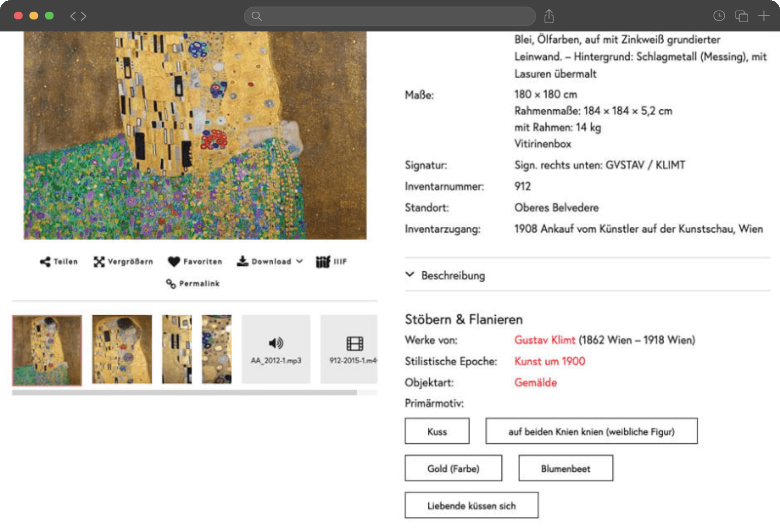Screen dimensions: 780x530
Task: Click the browser forward arrow
Action: point(83,16)
